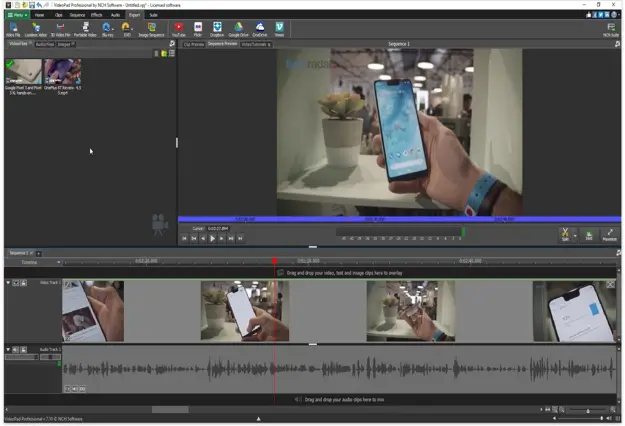
Task: Mute Audio Track 1 with speaker button
Action: 15,349
